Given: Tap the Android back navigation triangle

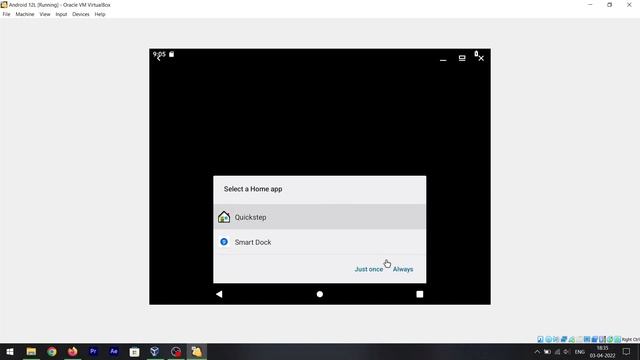Looking at the screenshot, I should tap(219, 294).
